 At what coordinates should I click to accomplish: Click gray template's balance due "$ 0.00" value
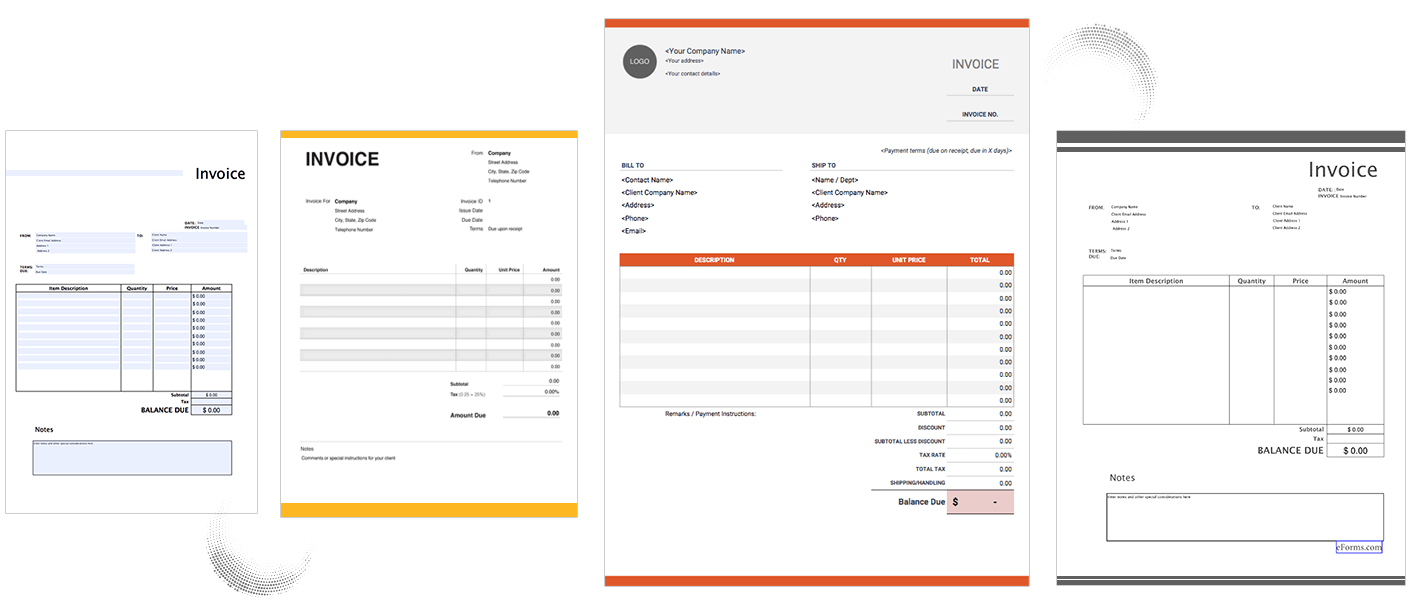(x=1355, y=451)
